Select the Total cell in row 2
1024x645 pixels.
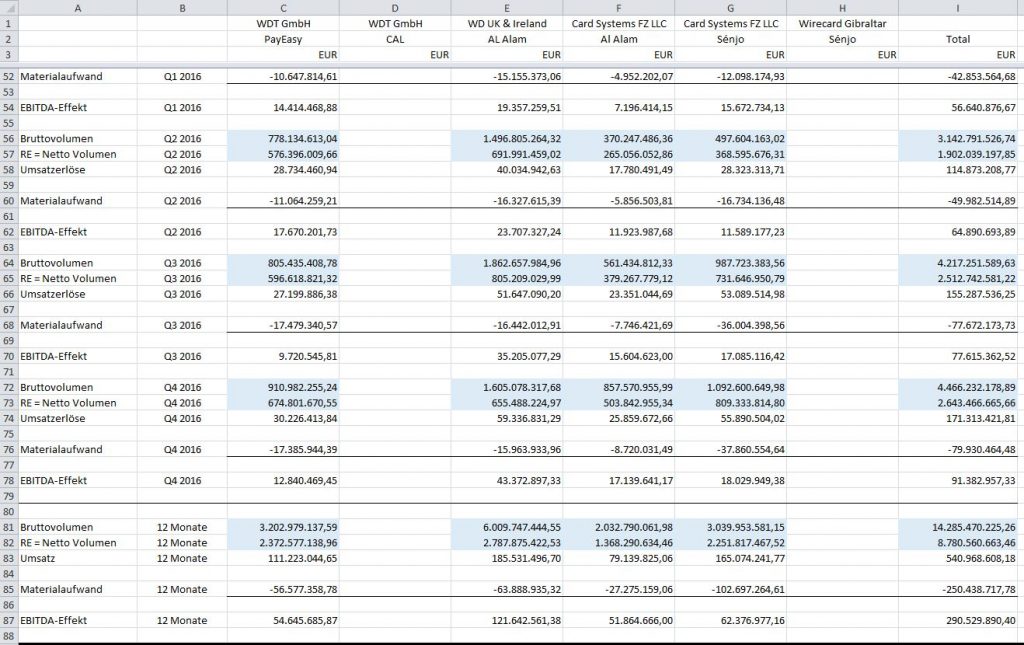pyautogui.click(x=958, y=39)
